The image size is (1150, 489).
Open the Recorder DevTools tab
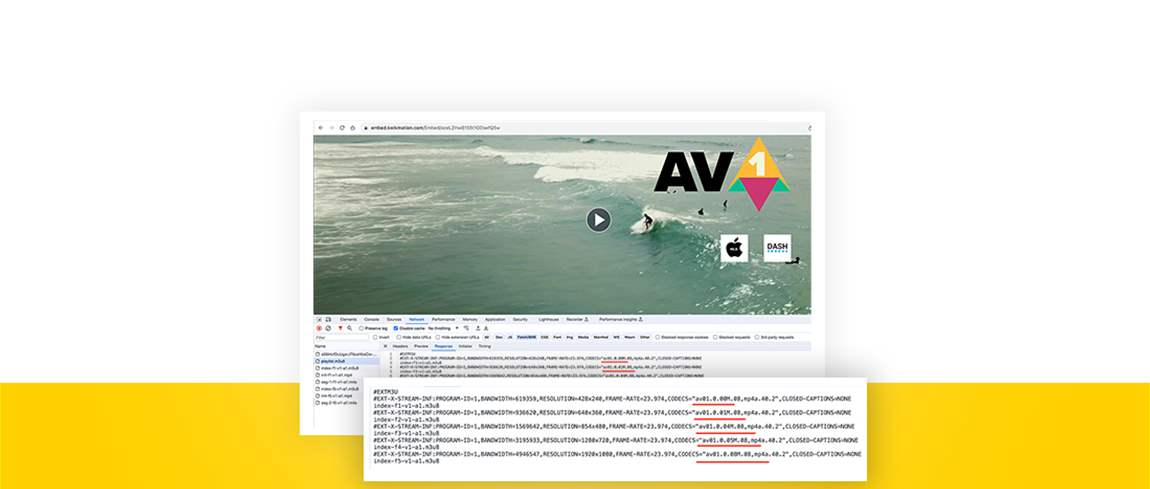click(x=577, y=320)
